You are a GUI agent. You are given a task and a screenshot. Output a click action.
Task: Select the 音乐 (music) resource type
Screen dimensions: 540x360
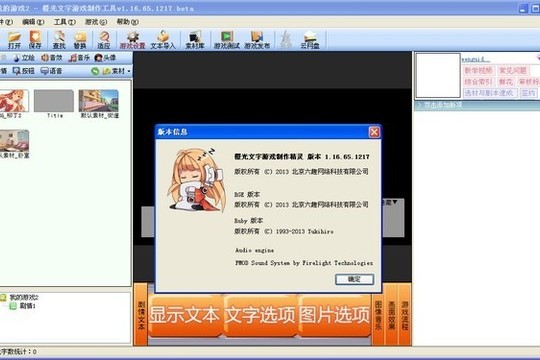coord(79,58)
